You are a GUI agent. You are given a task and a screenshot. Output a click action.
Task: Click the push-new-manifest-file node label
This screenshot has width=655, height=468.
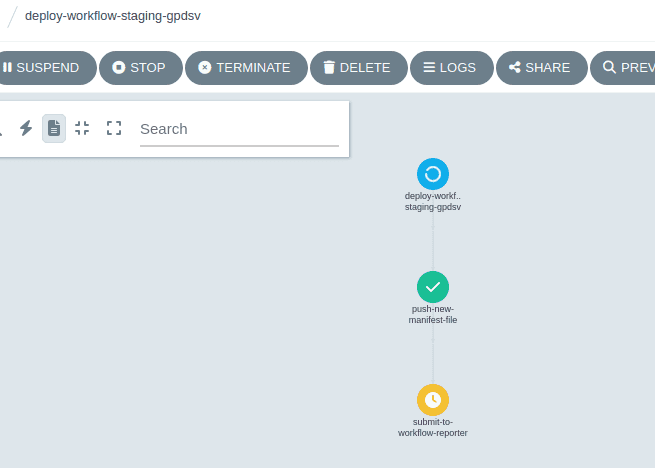pos(433,315)
